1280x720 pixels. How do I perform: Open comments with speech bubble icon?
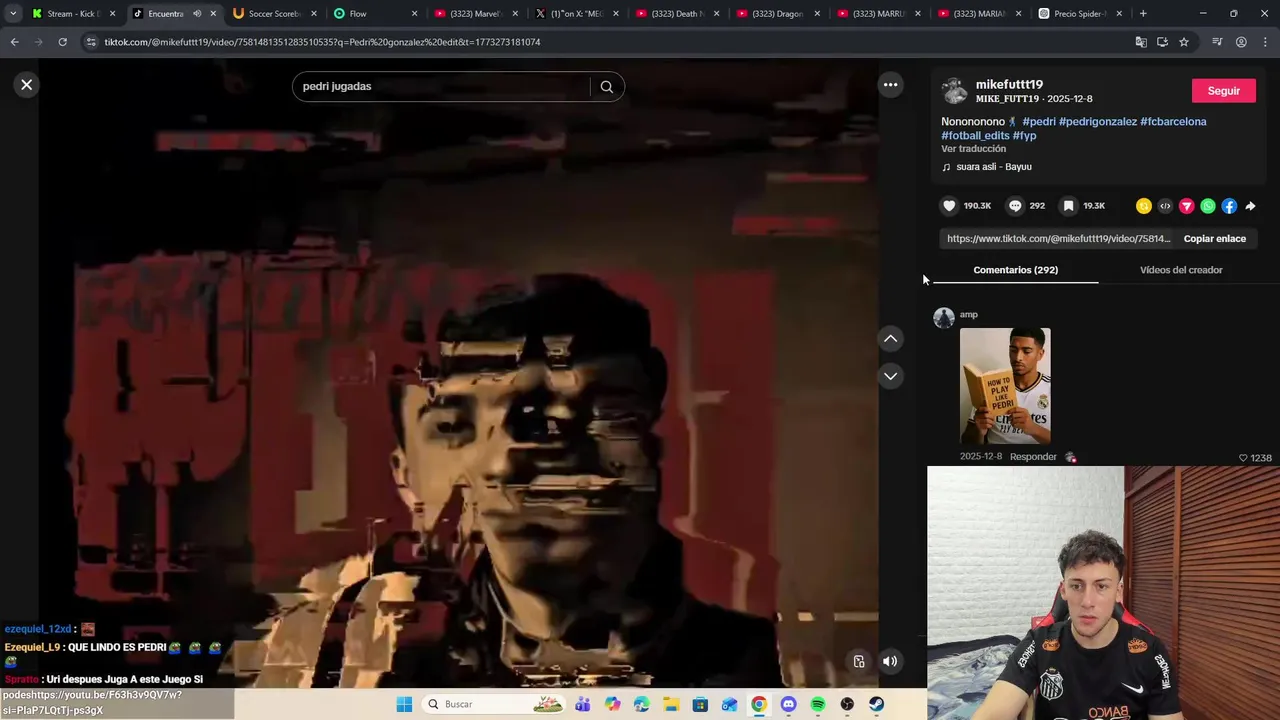pyautogui.click(x=1015, y=206)
